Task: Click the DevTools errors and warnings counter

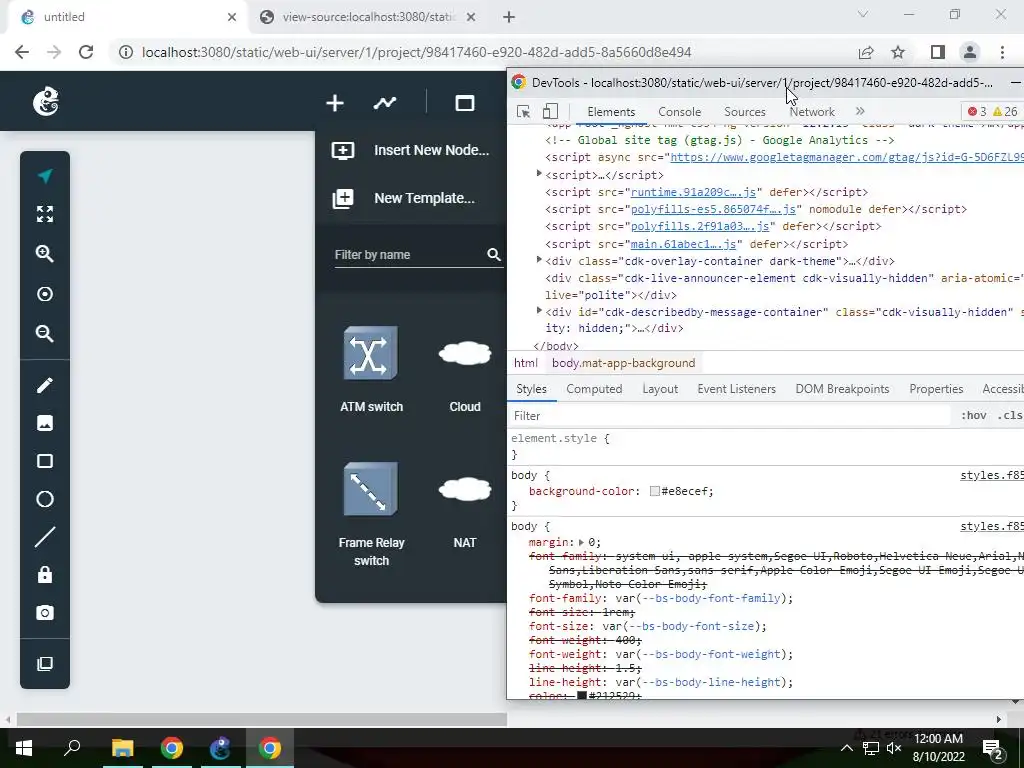Action: [x=993, y=112]
